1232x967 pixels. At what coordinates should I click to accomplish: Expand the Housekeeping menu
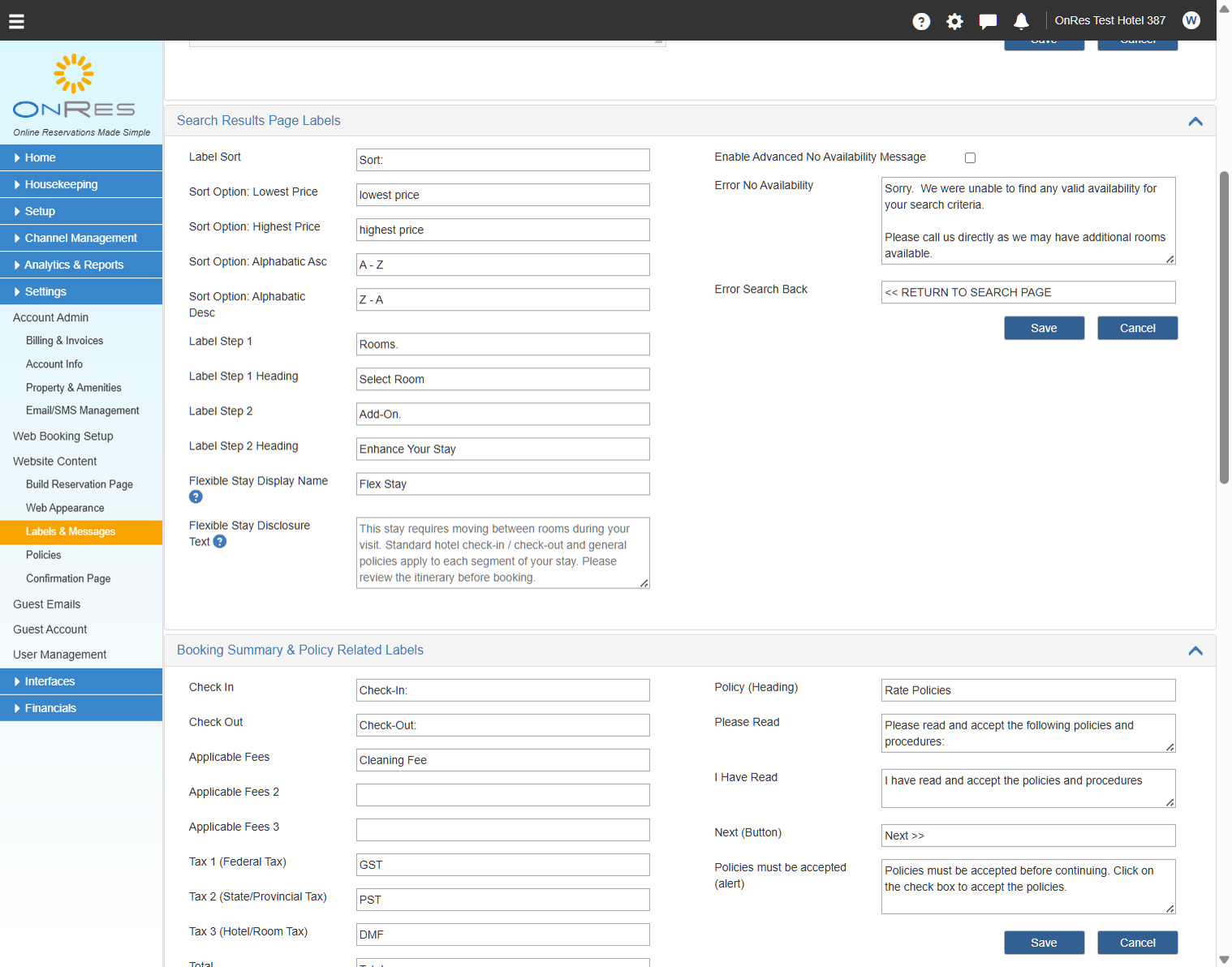point(81,184)
